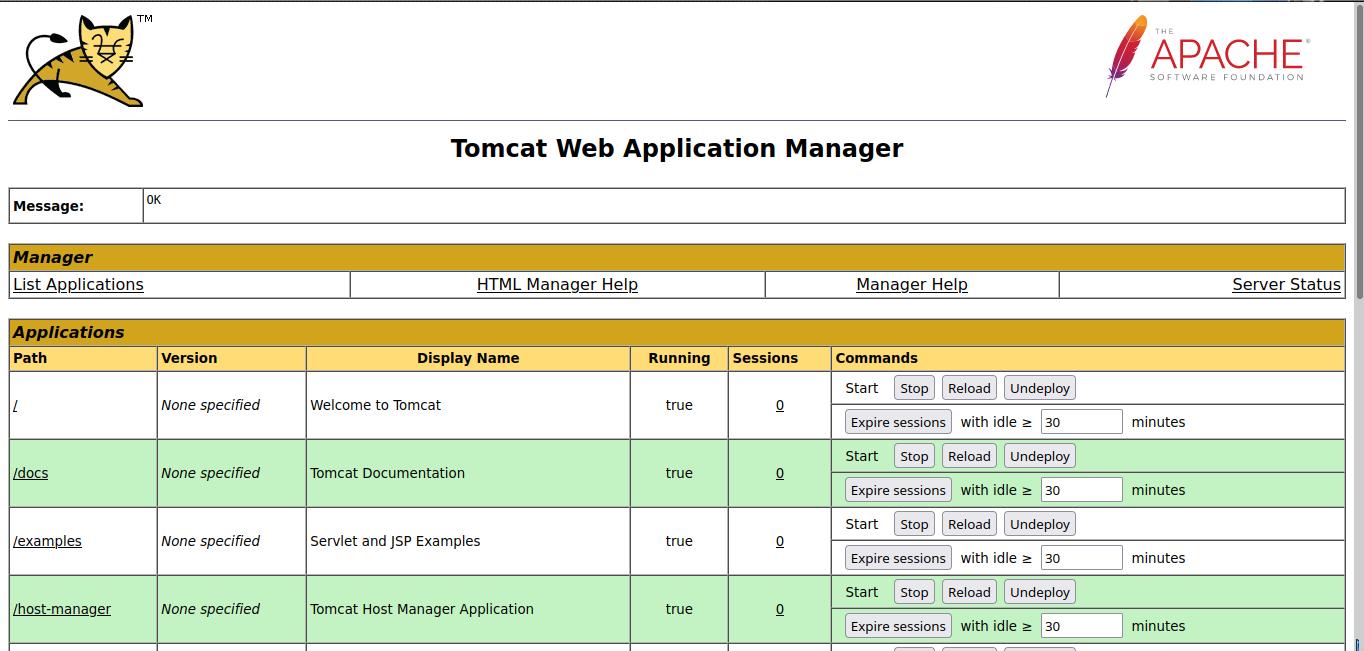
Task: Click the 'Start' label for root / app
Action: [862, 388]
